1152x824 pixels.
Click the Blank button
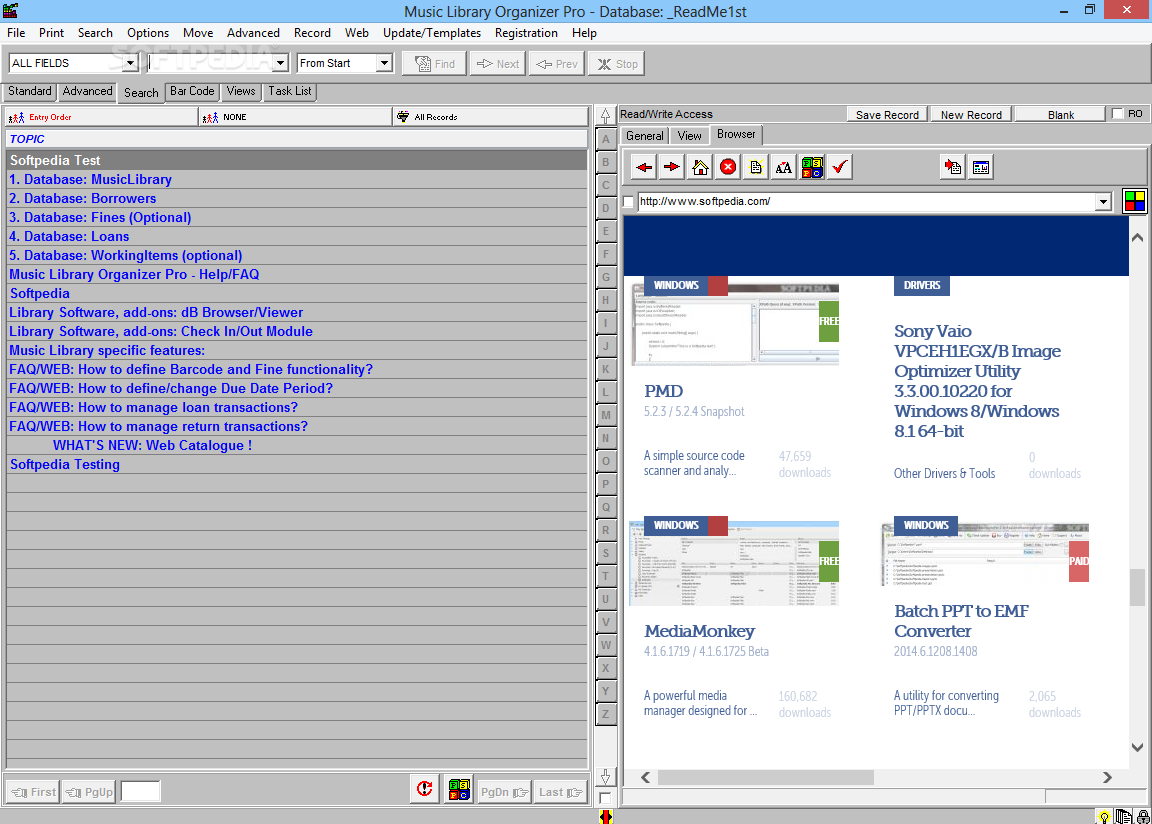1061,115
